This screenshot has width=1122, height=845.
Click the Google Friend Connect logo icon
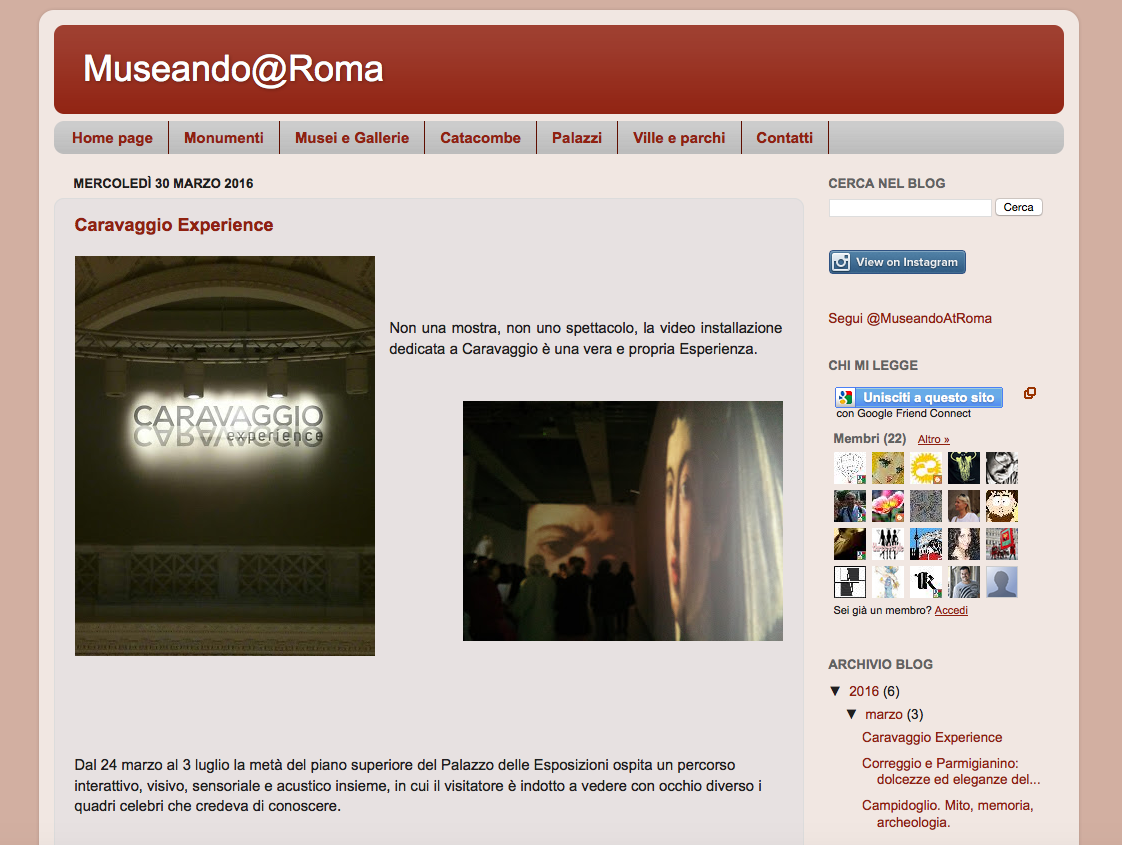tap(846, 397)
